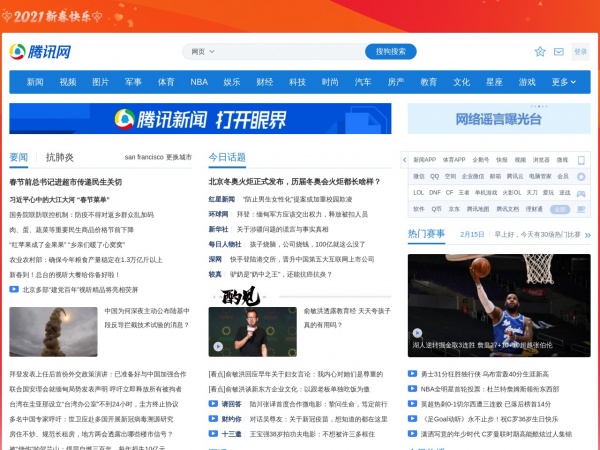This screenshot has height=450, width=600.
Task: Click the 新华社 source label
Action: pyautogui.click(x=218, y=229)
